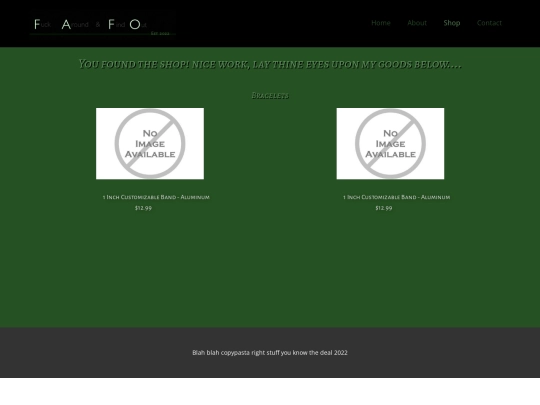Open the left product's No Image thumbnail
The height and width of the screenshot is (405, 540).
[150, 144]
